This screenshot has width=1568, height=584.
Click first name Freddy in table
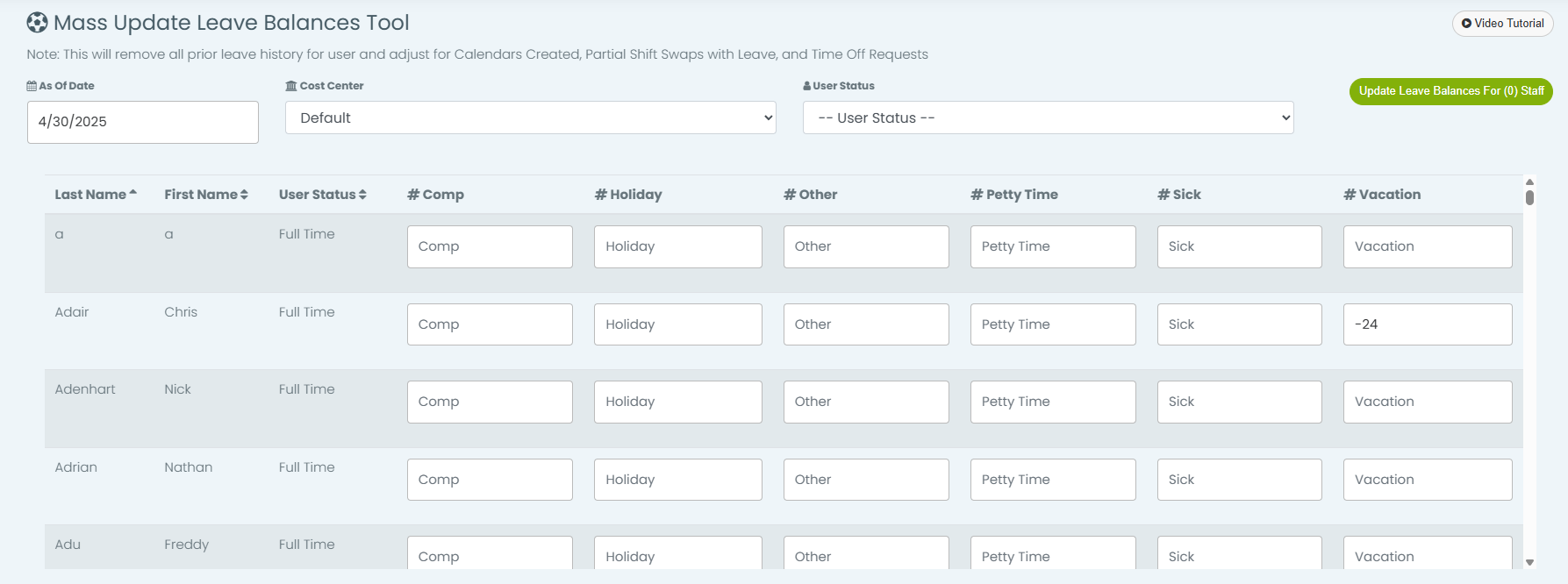pos(186,545)
